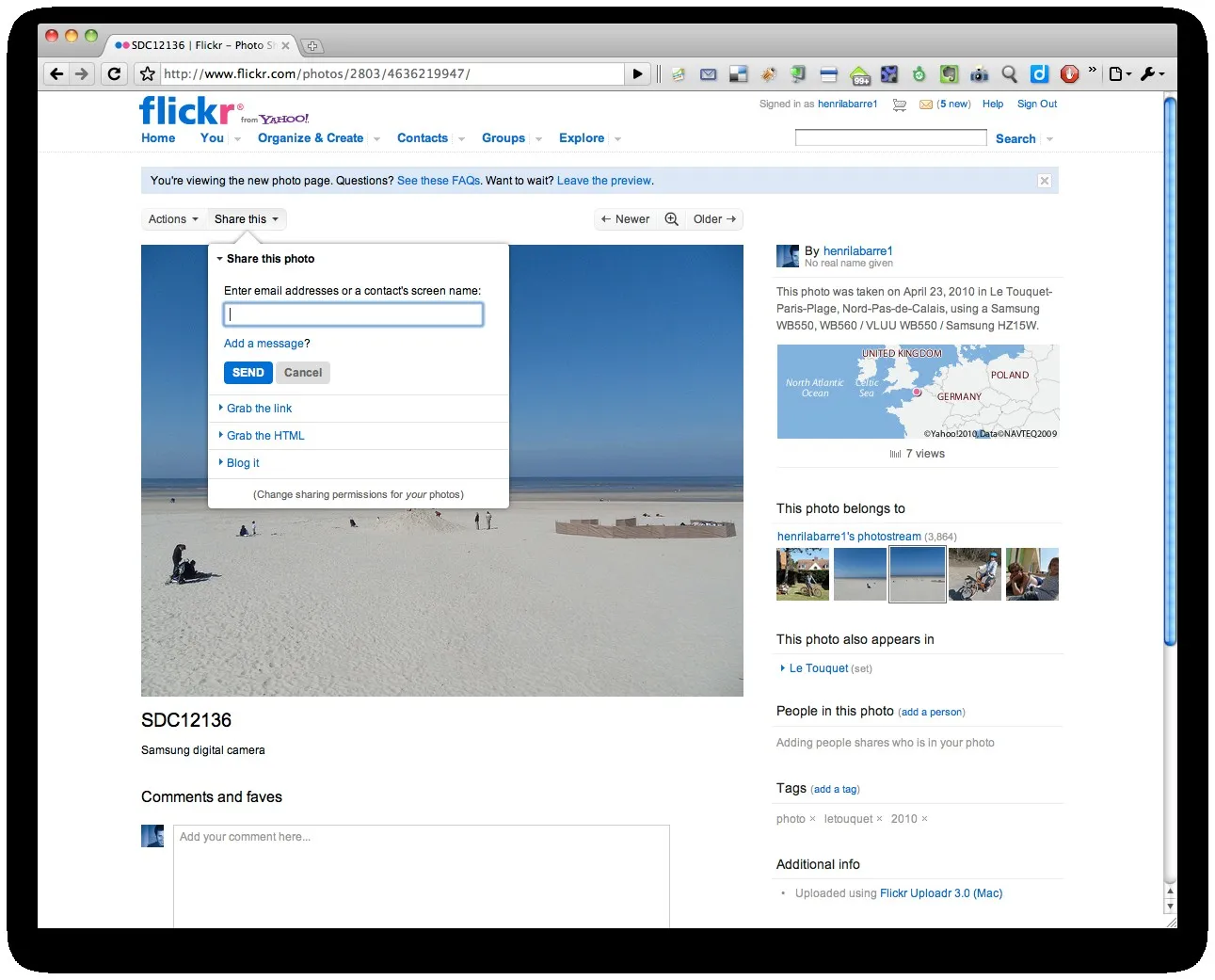Viewport: 1215px width, 980px height.
Task: Go to the Newer photo
Action: click(625, 219)
